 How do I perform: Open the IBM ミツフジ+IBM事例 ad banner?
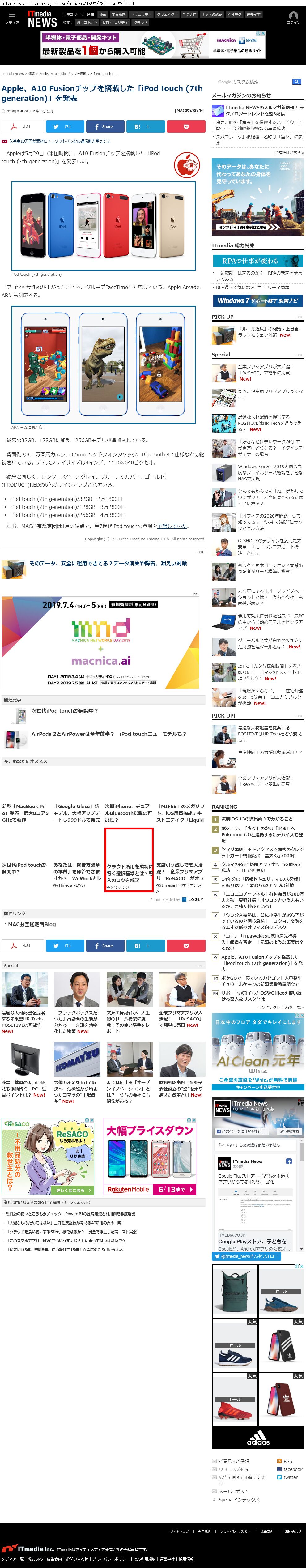click(257, 197)
